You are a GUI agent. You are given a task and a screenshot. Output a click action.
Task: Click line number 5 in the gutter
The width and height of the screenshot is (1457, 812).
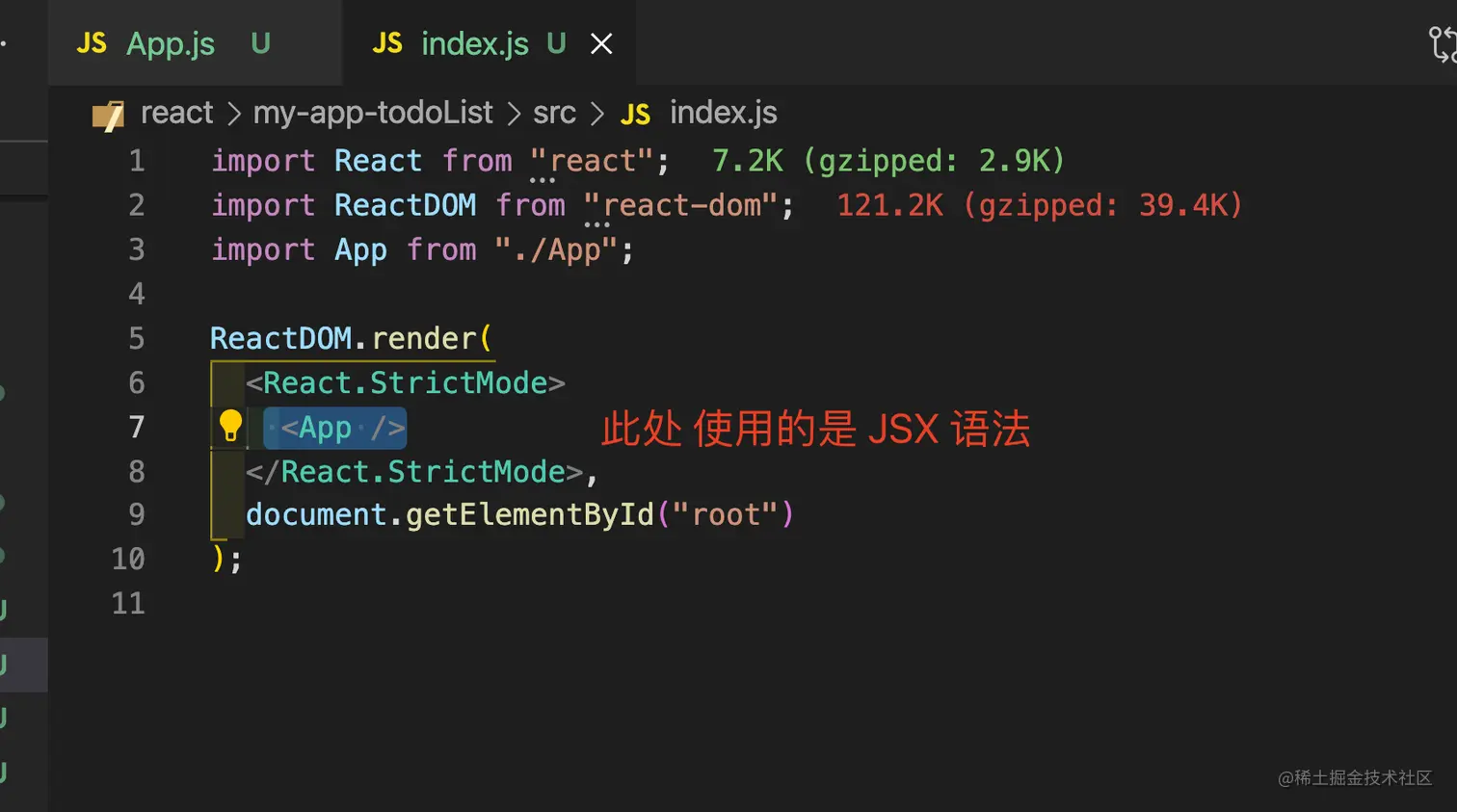[137, 339]
